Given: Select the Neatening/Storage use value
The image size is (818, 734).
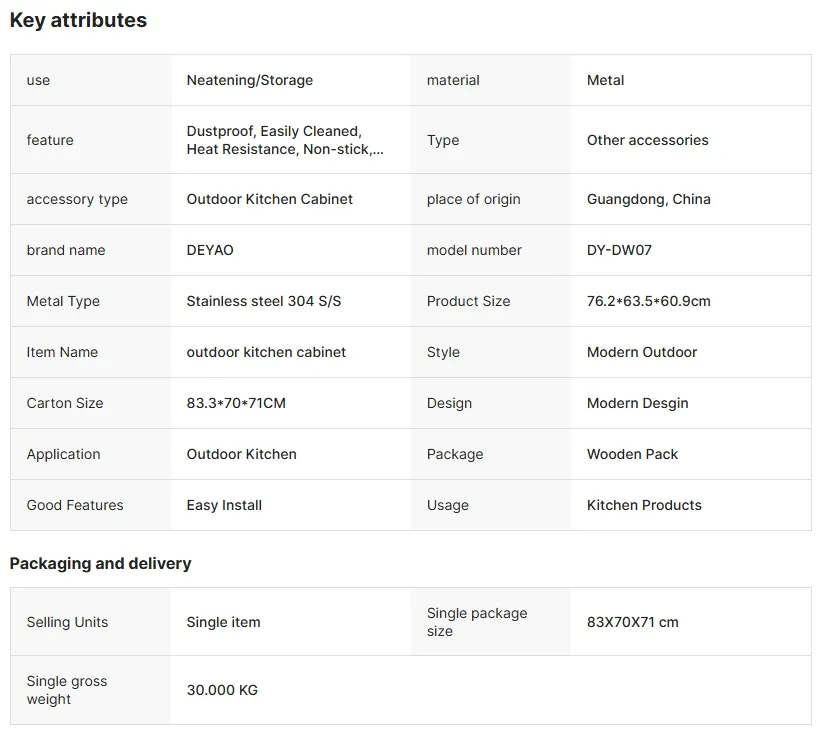Looking at the screenshot, I should [250, 80].
